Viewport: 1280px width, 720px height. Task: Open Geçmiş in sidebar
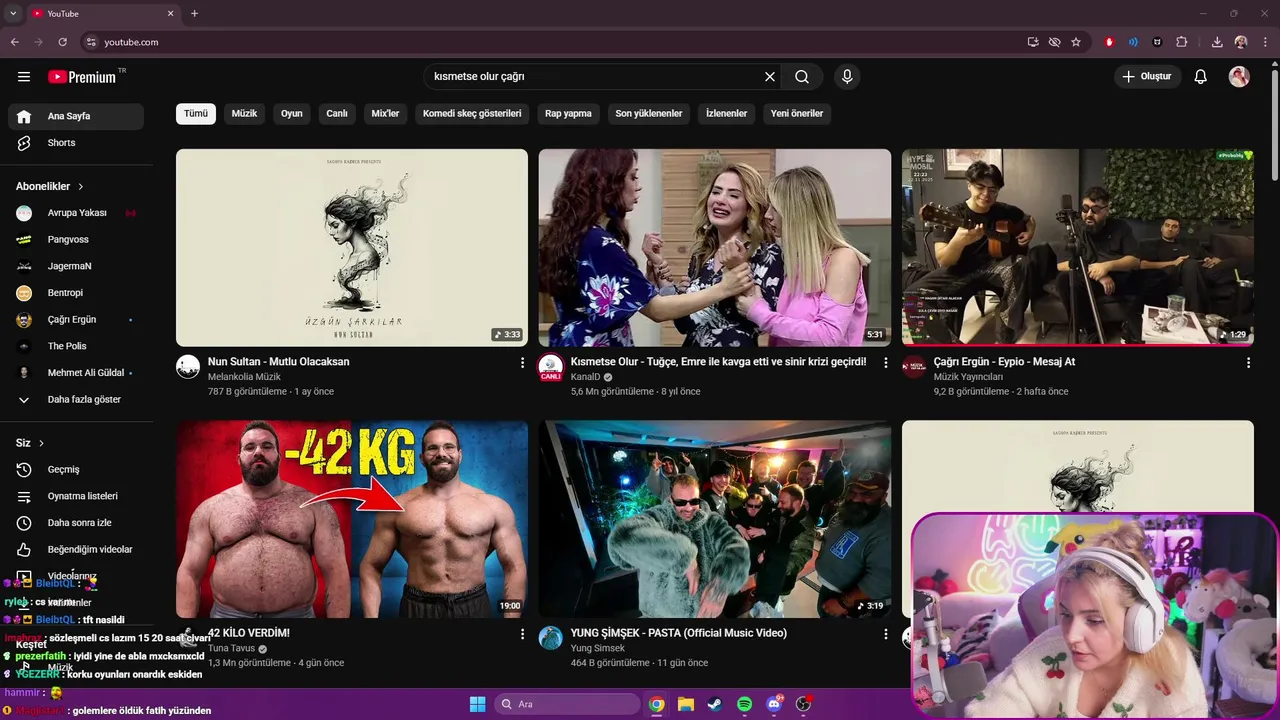[x=76, y=469]
